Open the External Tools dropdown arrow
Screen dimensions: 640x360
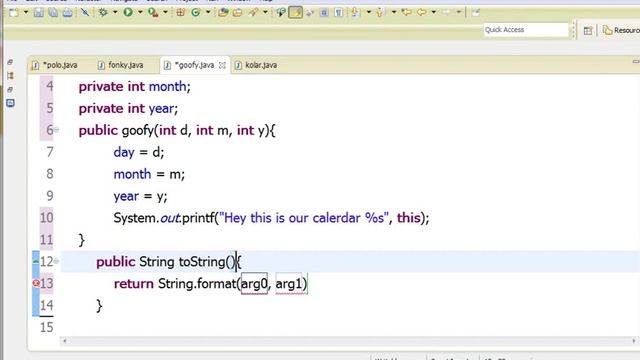(x=165, y=13)
